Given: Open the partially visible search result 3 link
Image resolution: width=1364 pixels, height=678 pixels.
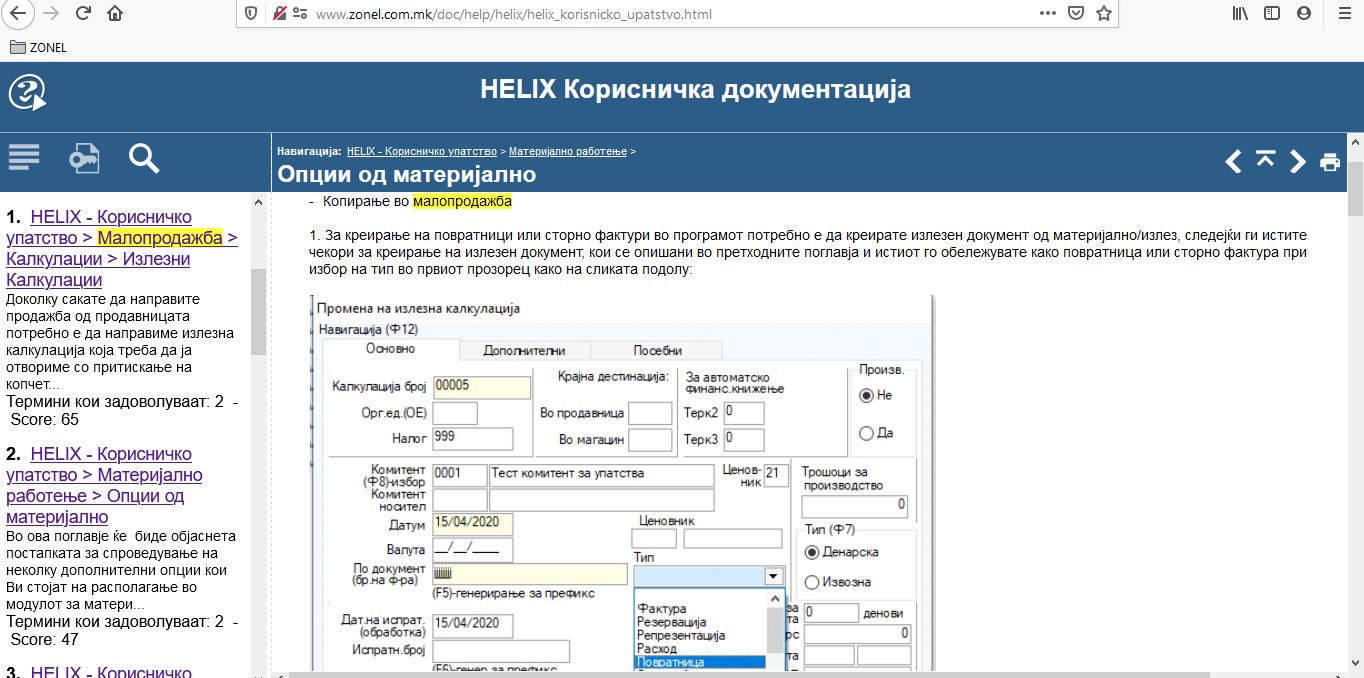Looking at the screenshot, I should click(111, 672).
